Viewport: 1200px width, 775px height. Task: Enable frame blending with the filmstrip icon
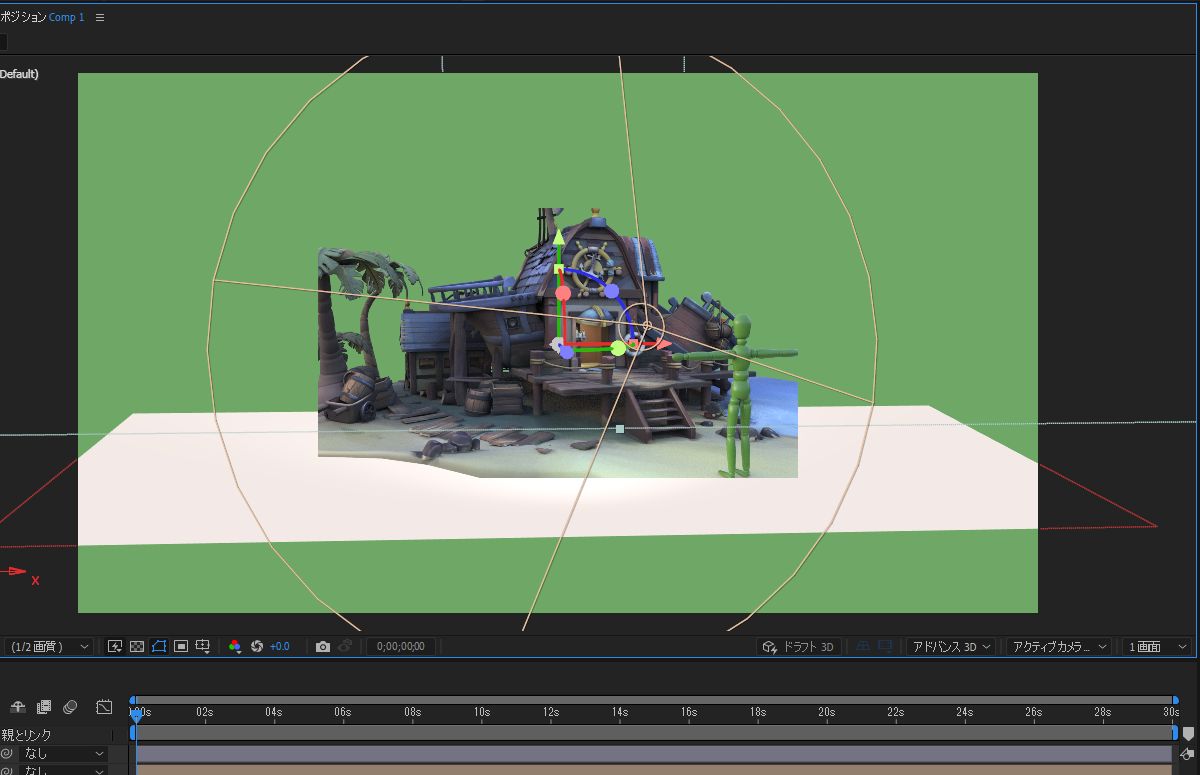coord(44,707)
